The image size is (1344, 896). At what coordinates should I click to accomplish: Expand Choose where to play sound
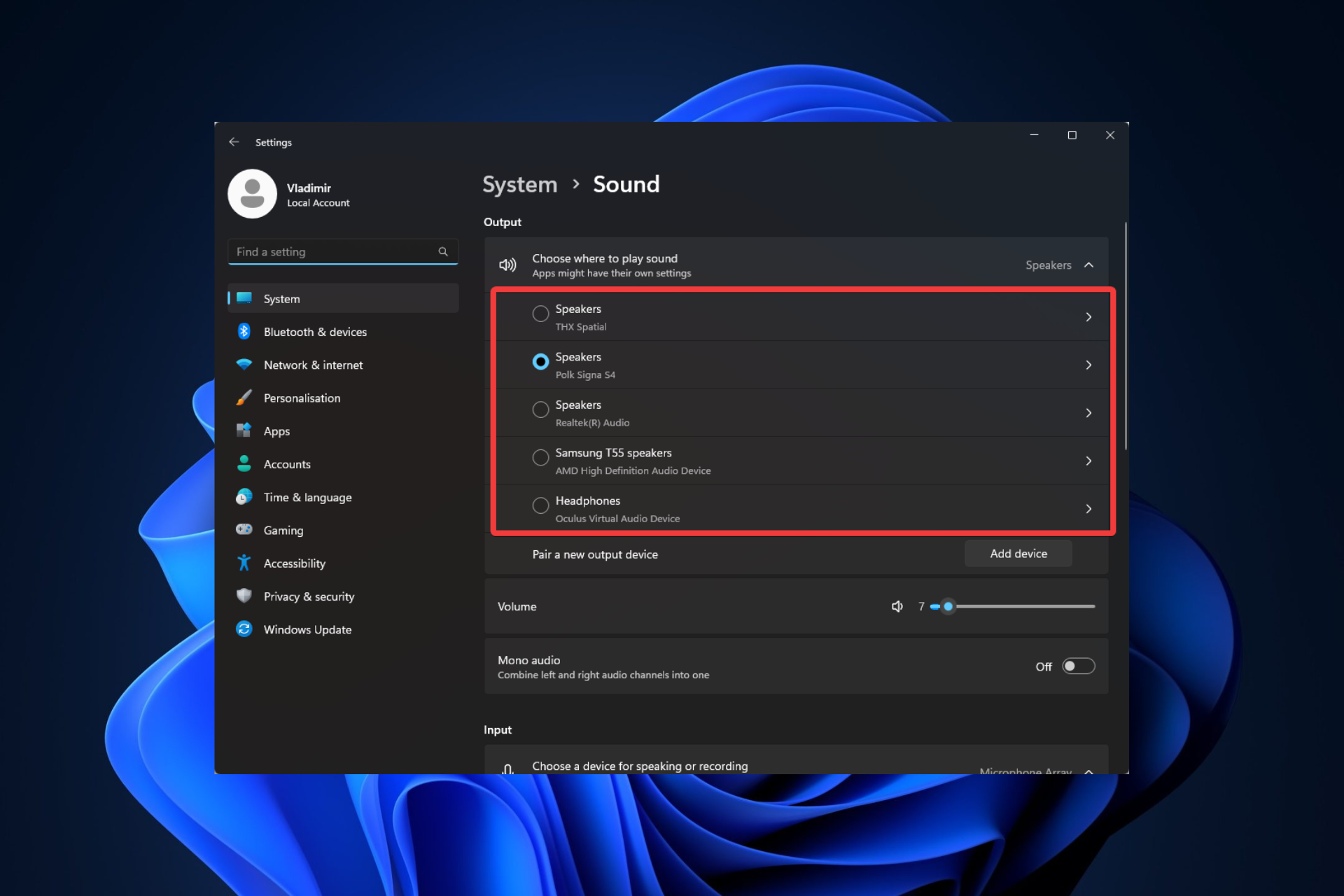coord(1089,265)
